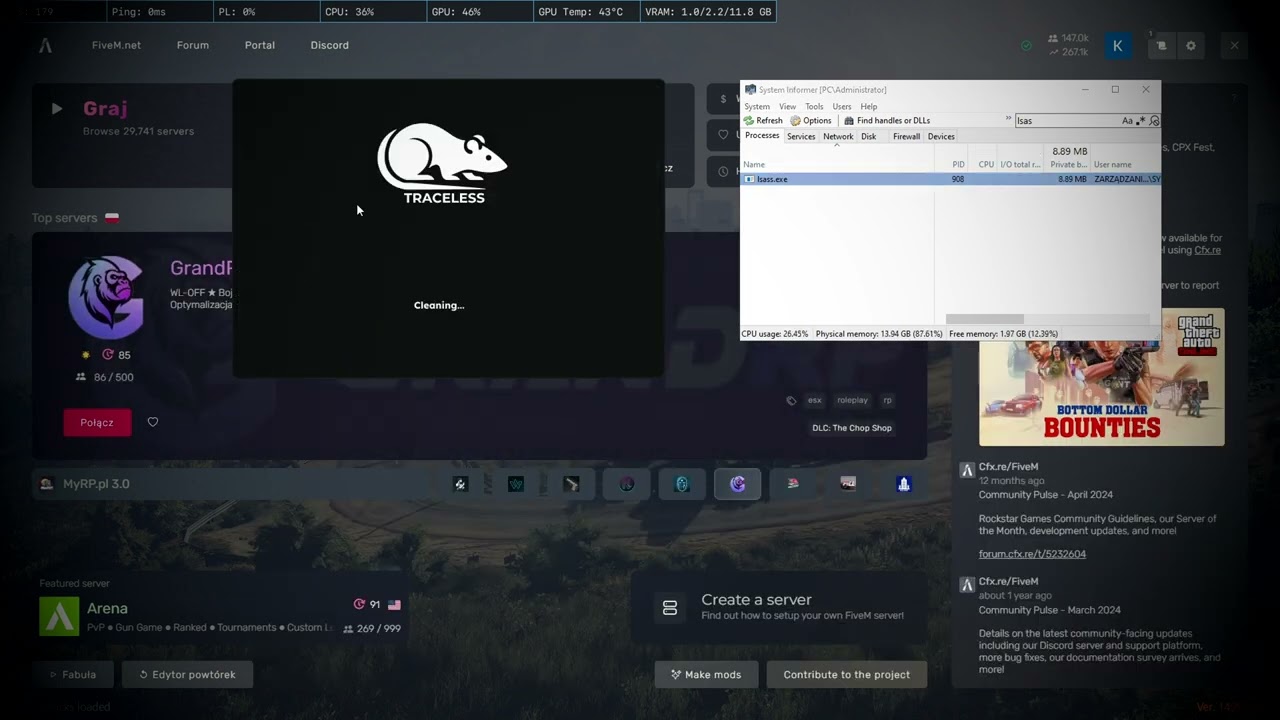Screen dimensions: 1280x720
Task: Open the Portal link
Action: (260, 45)
